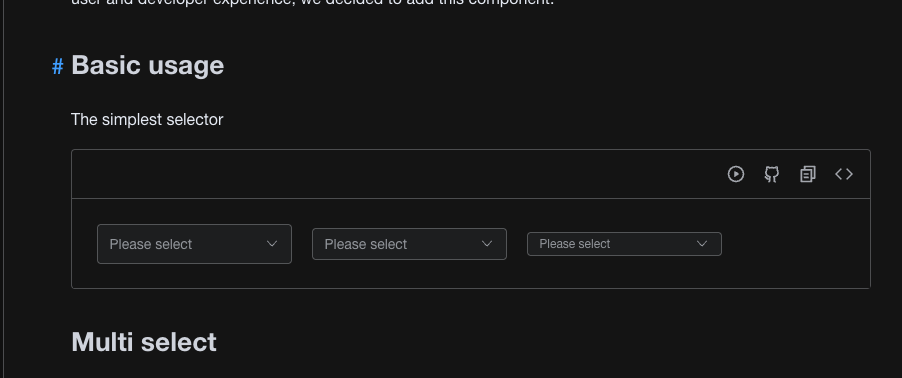Click placeholder text in the middle selector
Viewport: 902px width, 378px height.
[365, 244]
